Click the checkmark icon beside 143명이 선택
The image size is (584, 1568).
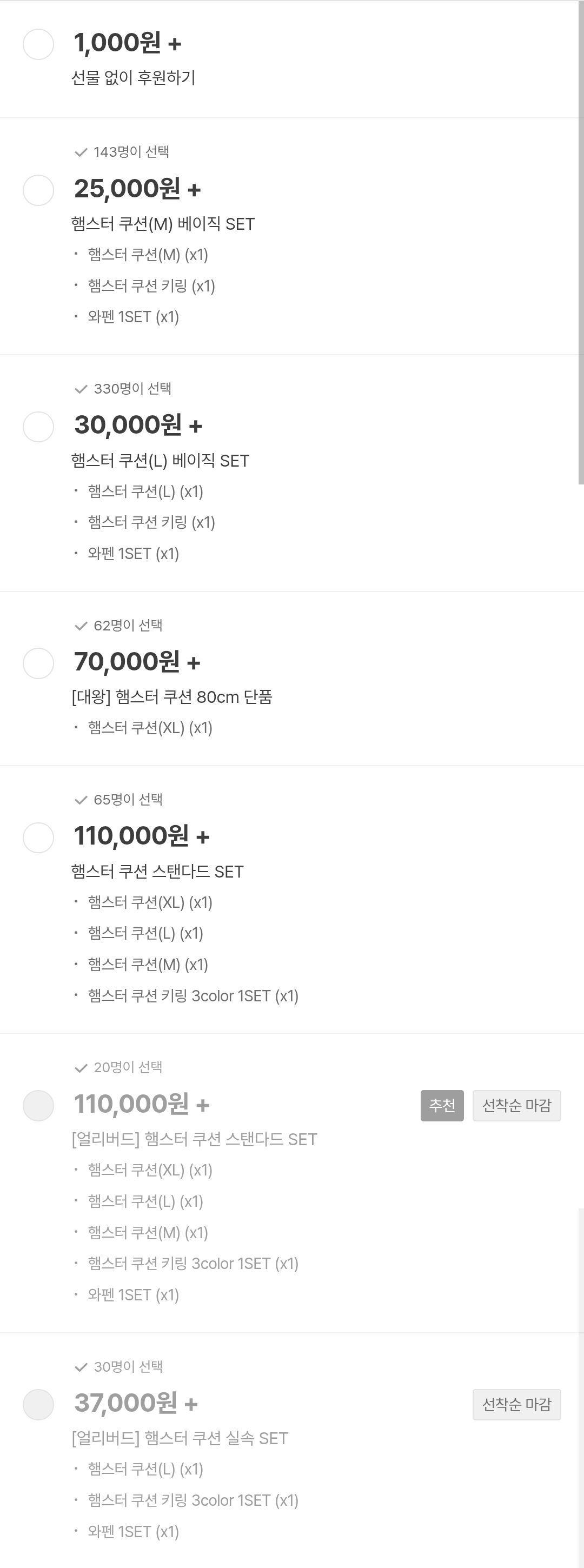click(81, 152)
